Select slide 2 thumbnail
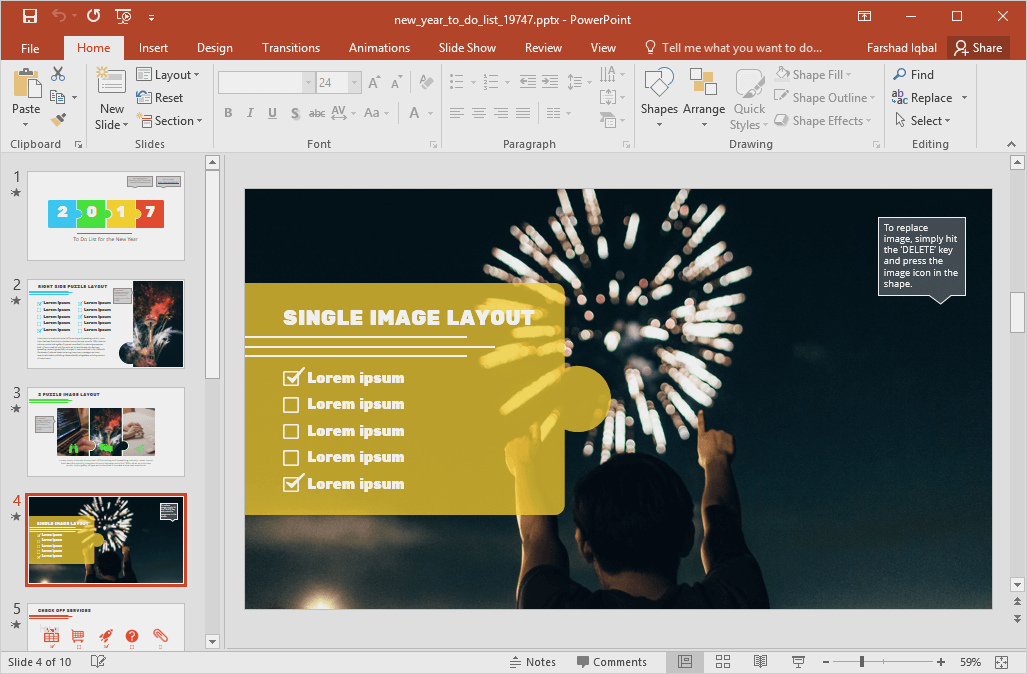Image resolution: width=1027 pixels, height=674 pixels. (x=105, y=324)
